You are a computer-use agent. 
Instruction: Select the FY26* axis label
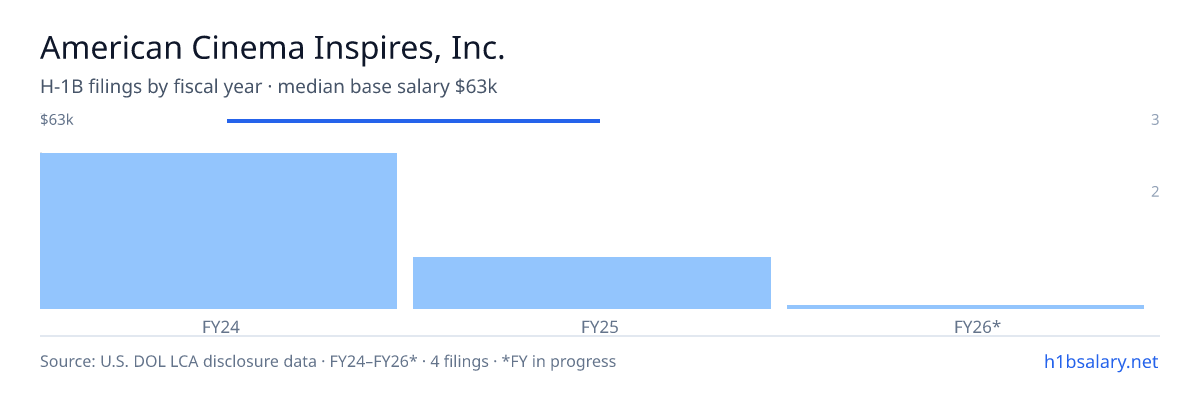pos(977,326)
